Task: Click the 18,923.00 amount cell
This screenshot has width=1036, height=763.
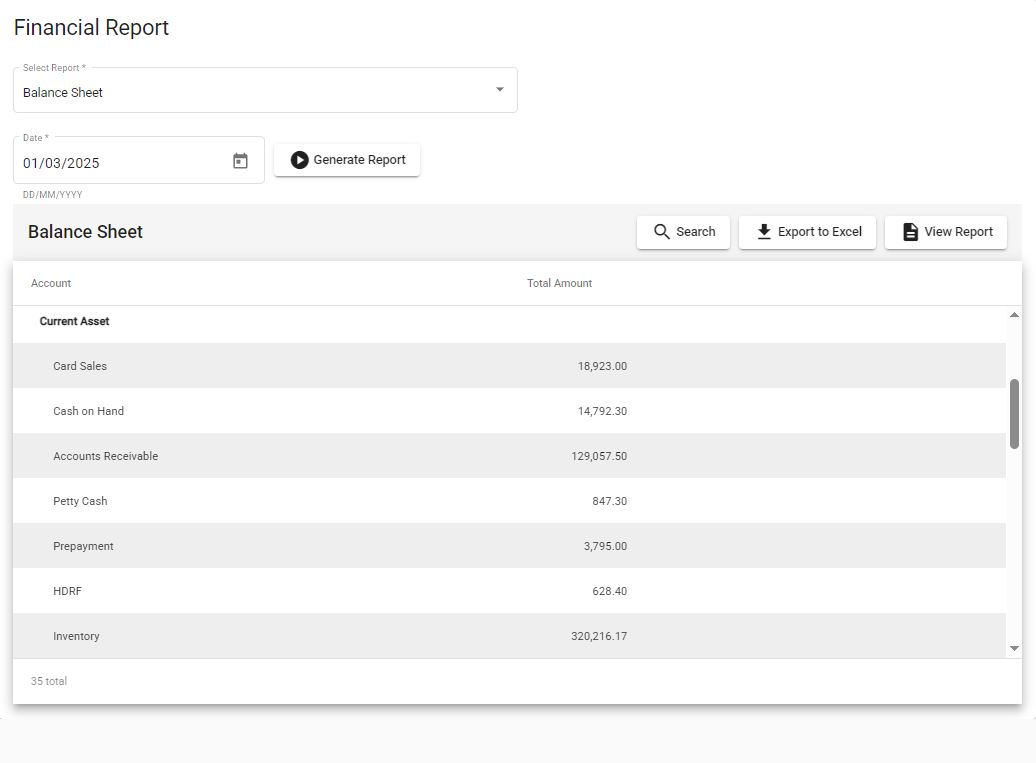Action: click(x=602, y=366)
